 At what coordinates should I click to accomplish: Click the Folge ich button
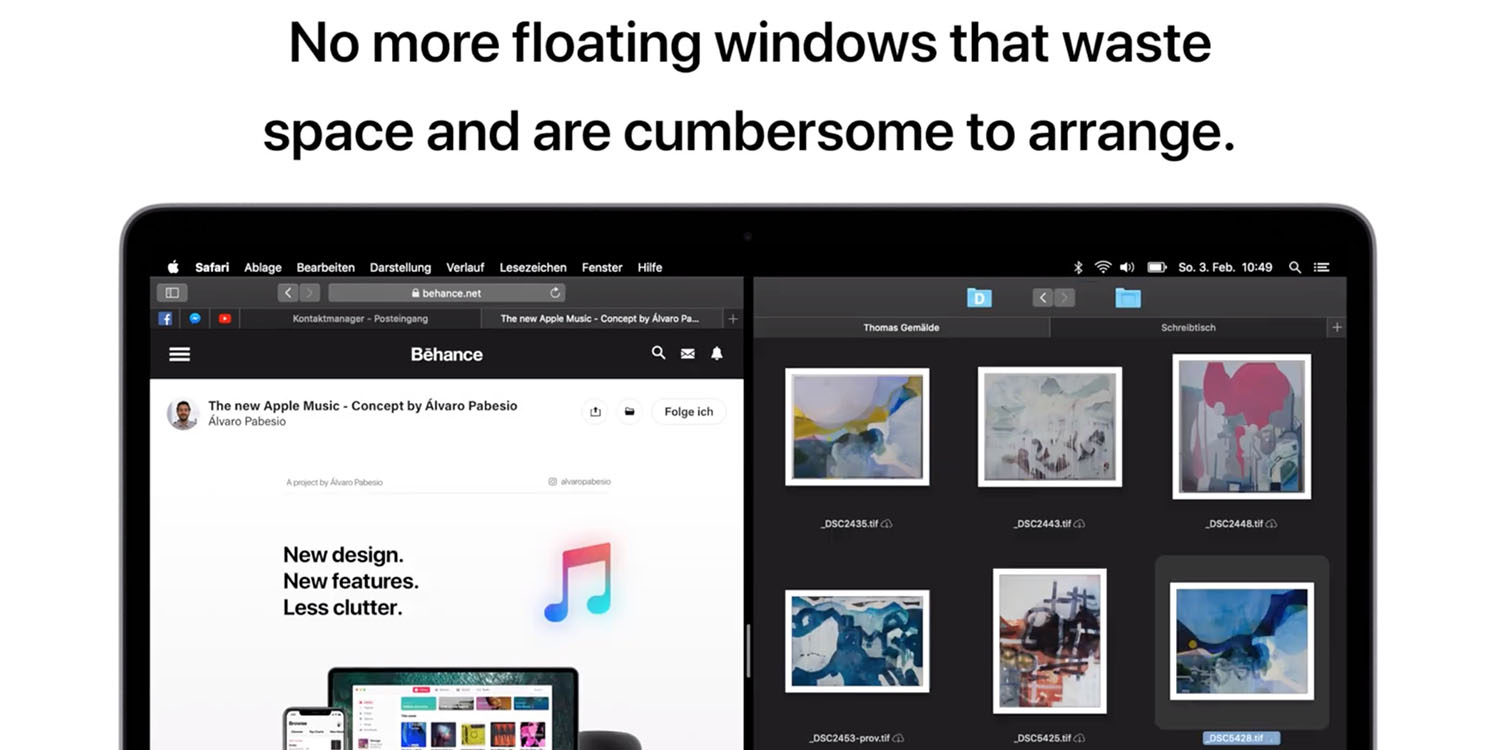point(689,412)
